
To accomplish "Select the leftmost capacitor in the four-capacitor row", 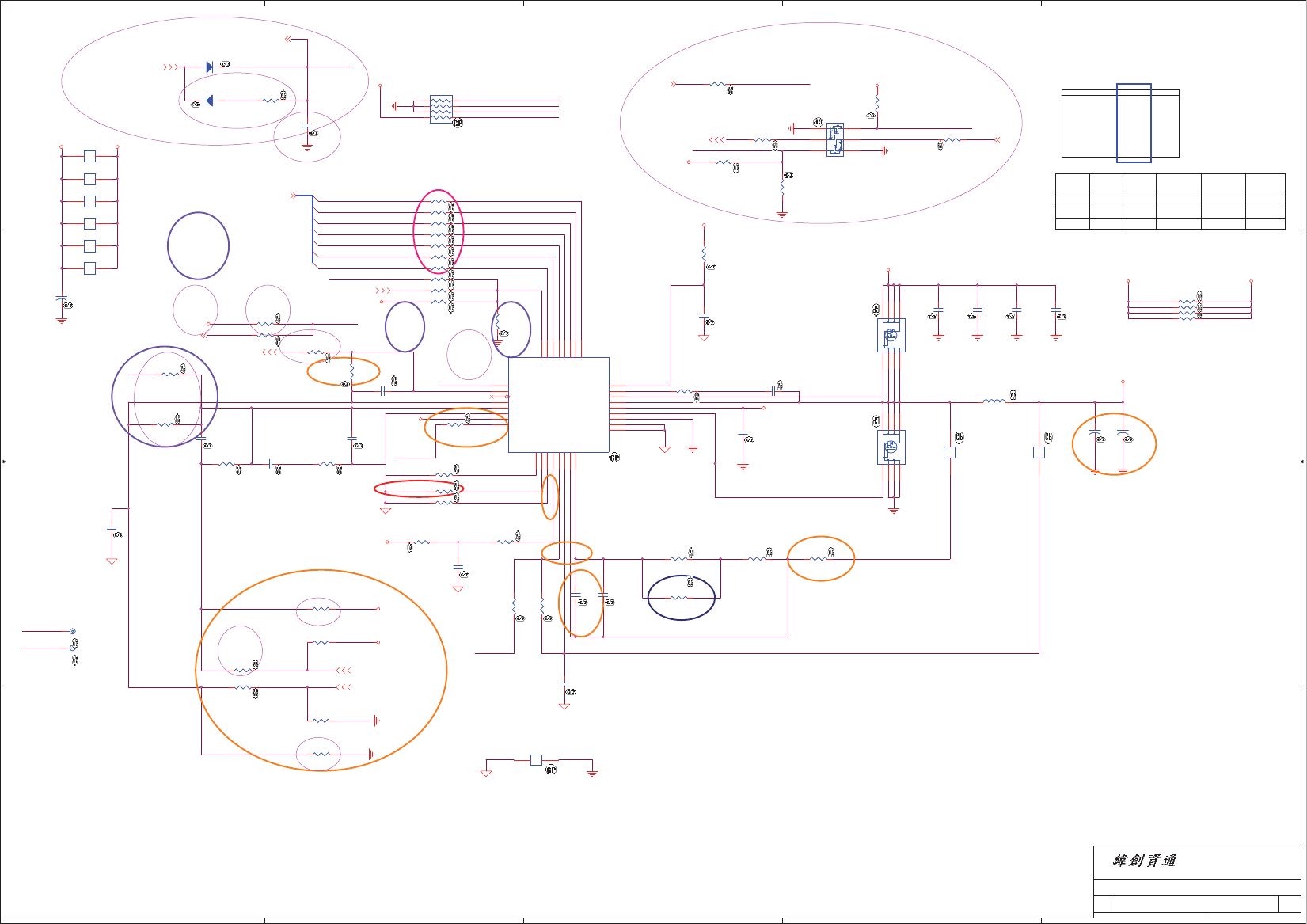I will click(939, 310).
